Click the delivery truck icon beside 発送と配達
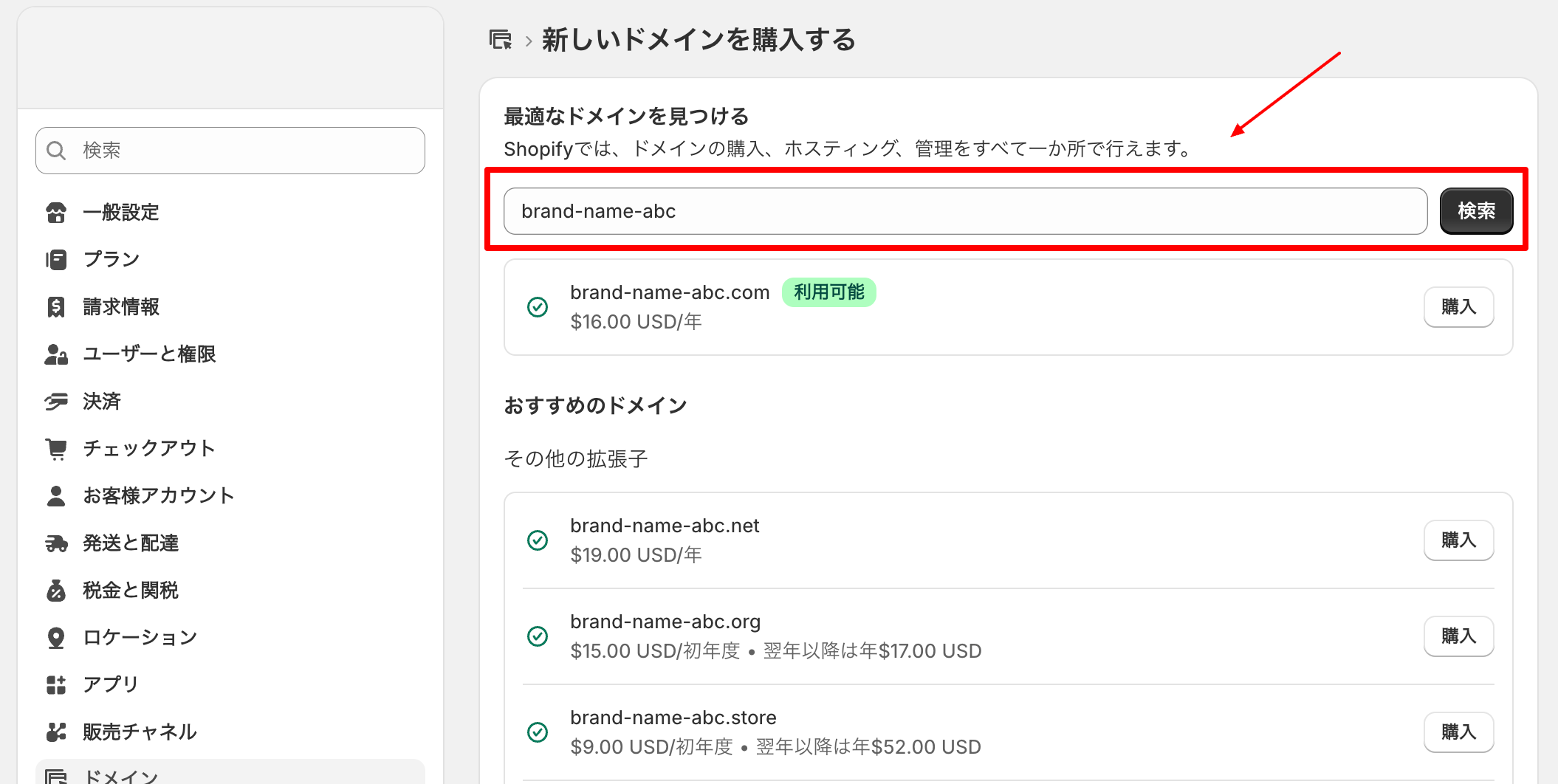 56,543
